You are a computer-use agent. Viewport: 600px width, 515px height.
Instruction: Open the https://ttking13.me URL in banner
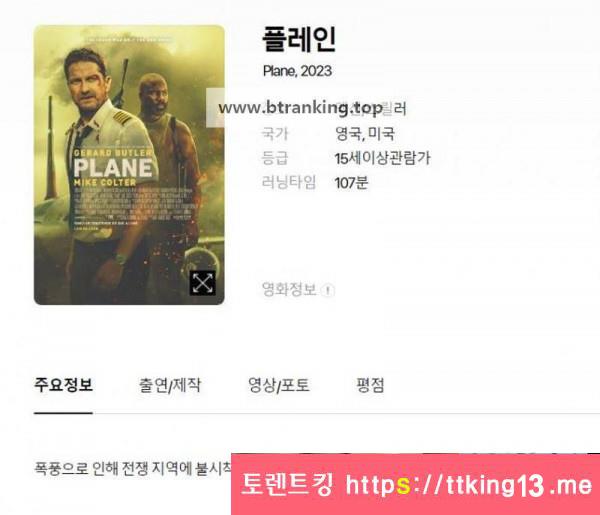(469, 485)
